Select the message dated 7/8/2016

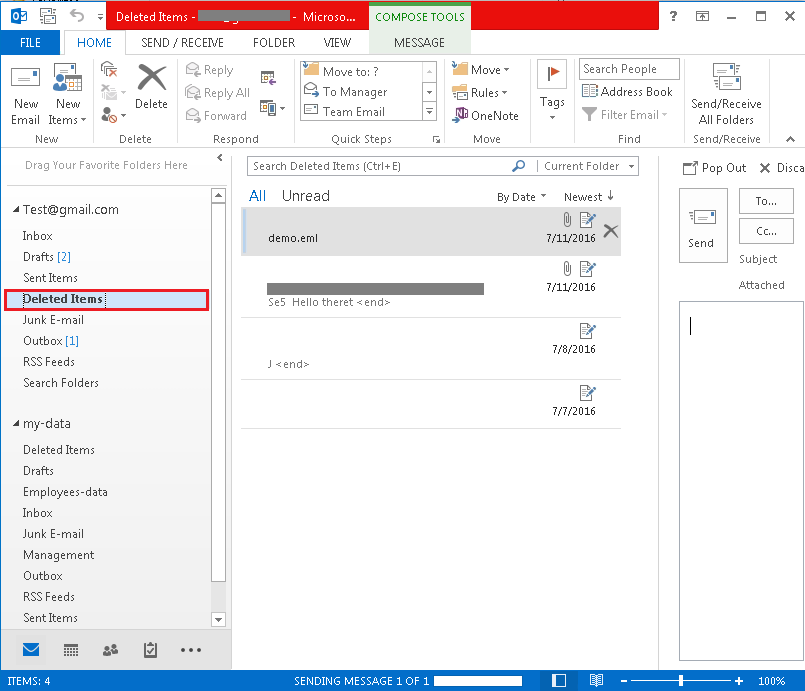430,349
